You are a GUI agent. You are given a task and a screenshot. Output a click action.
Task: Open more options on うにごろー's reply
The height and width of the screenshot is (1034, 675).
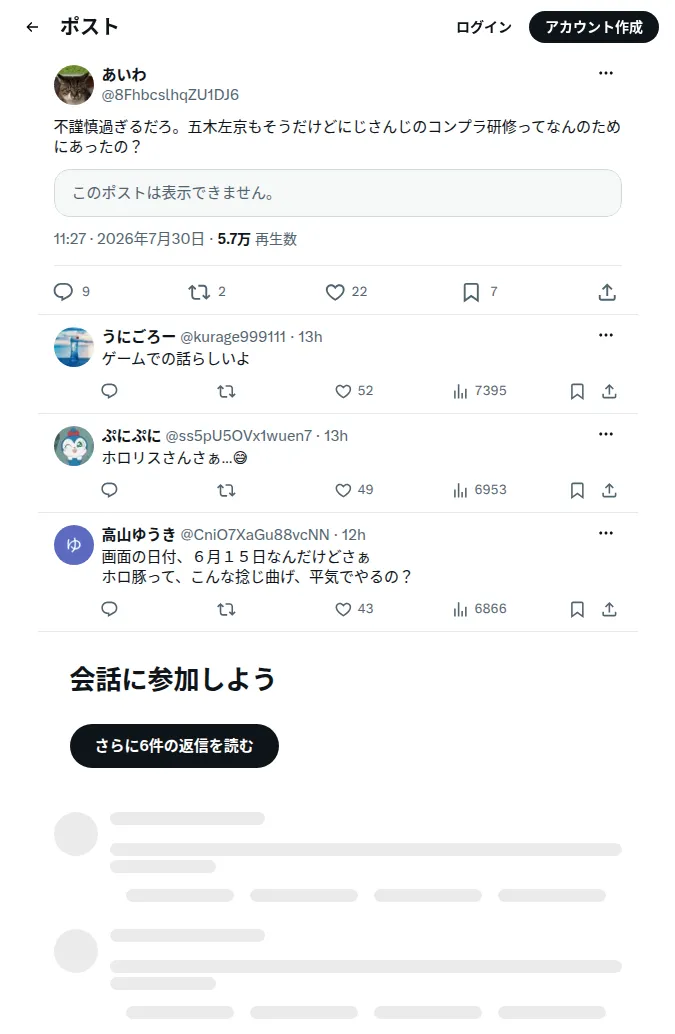pyautogui.click(x=606, y=335)
